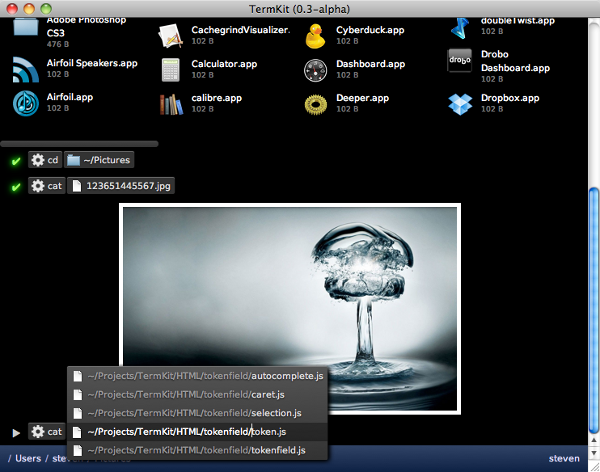Click the Dashboard.app gauge icon

coord(315,70)
